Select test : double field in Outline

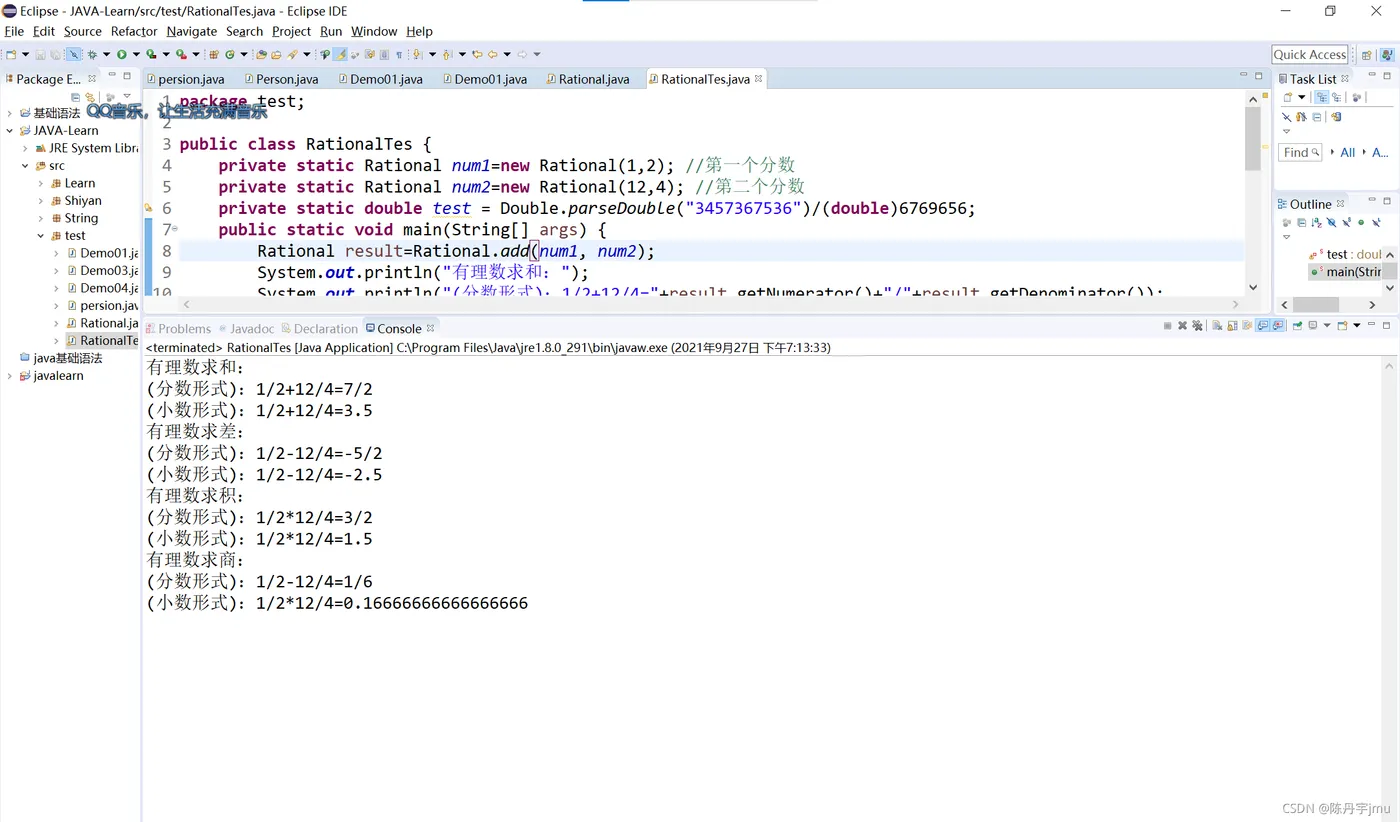[x=1345, y=254]
